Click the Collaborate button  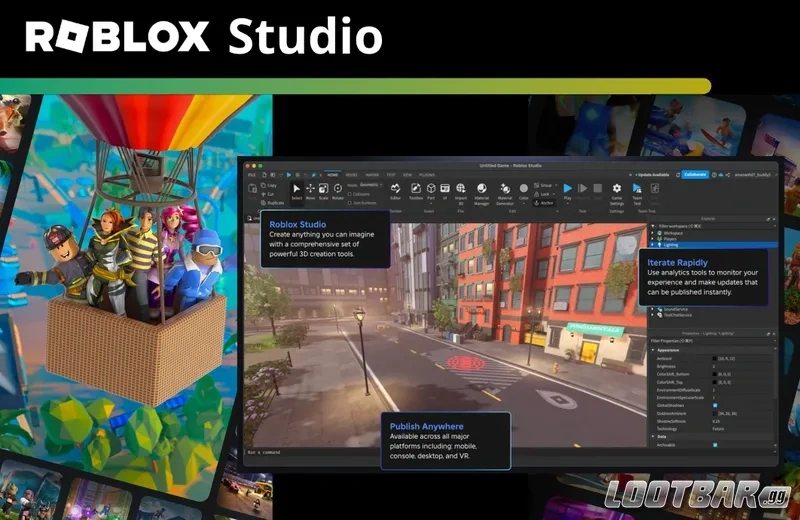tap(695, 175)
